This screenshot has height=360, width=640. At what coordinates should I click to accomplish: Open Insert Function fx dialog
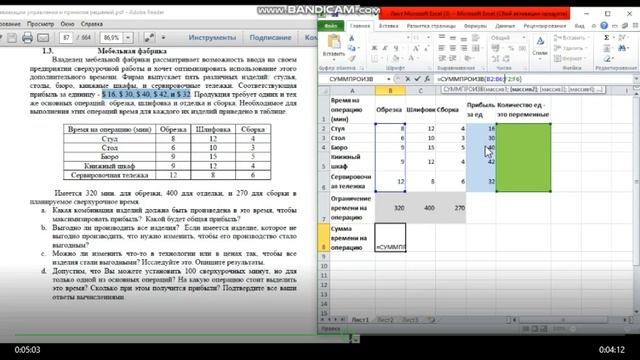pyautogui.click(x=427, y=79)
